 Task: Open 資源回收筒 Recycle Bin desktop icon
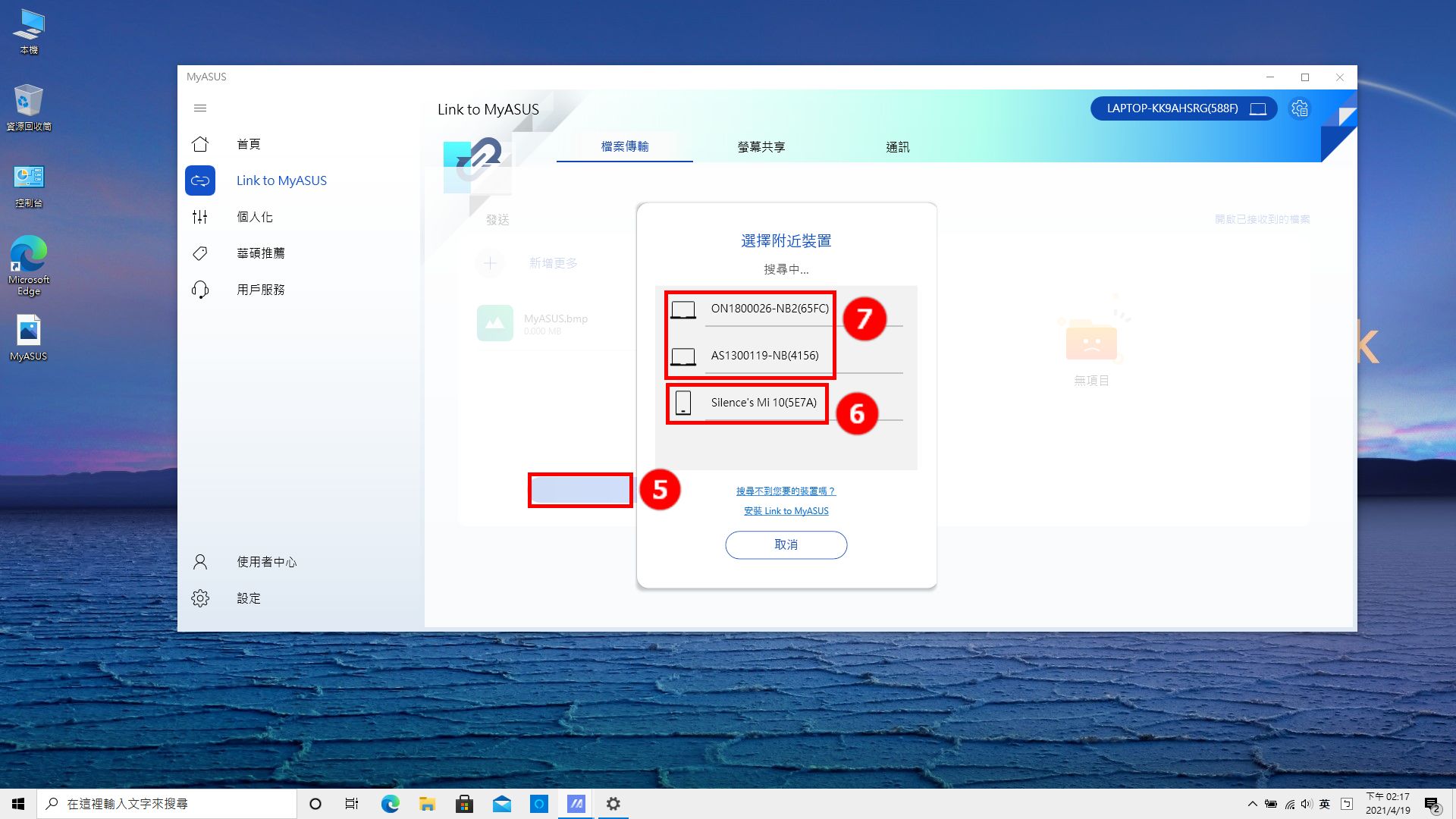coord(29,107)
